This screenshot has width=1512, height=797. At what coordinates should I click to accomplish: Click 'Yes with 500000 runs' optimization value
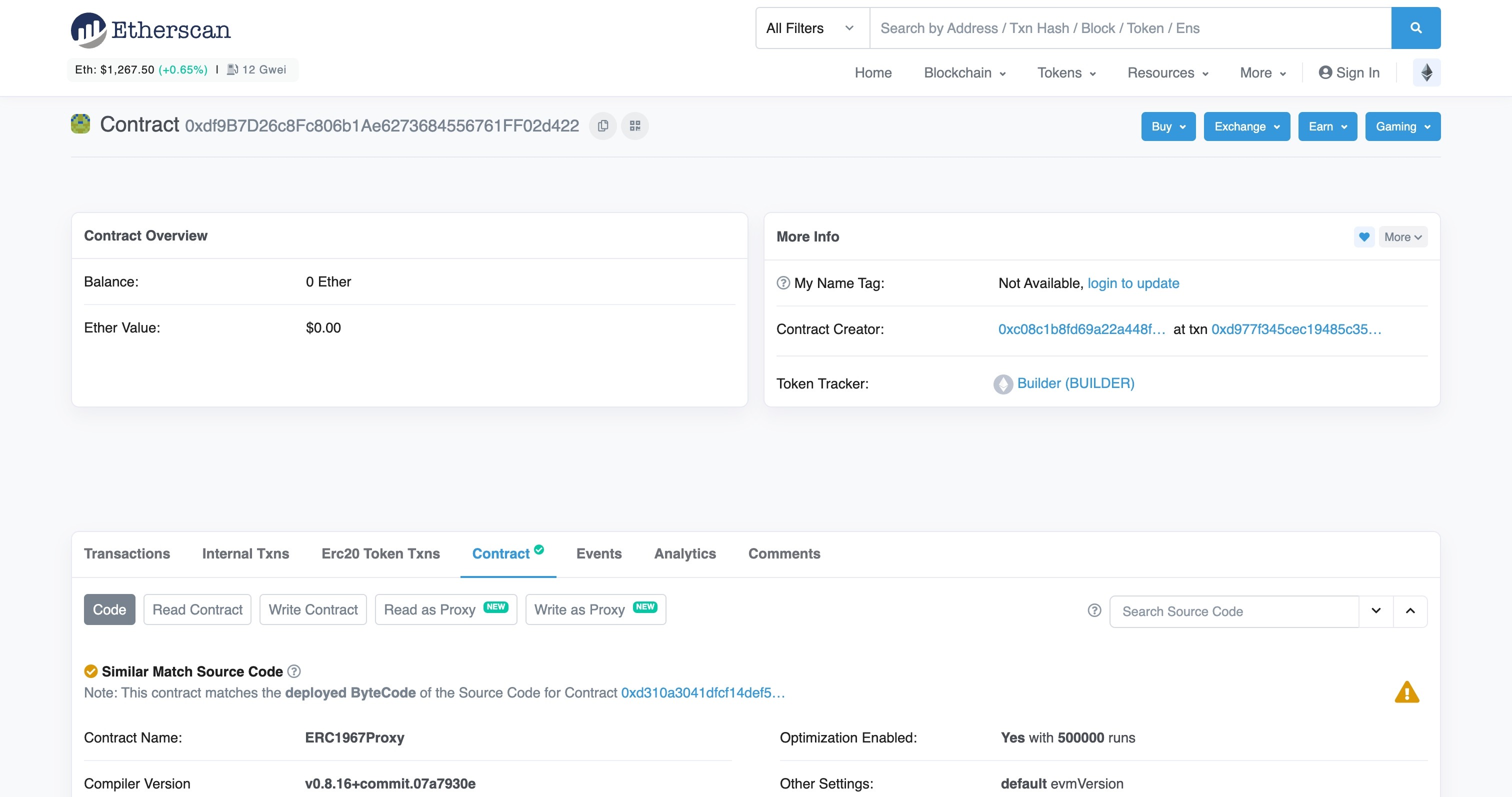click(1067, 737)
